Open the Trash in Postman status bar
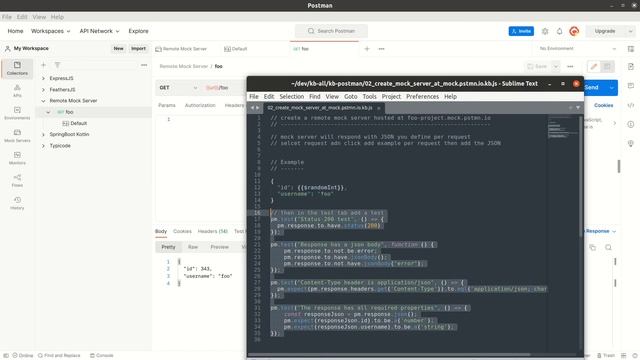The image size is (640, 360). (x=606, y=356)
